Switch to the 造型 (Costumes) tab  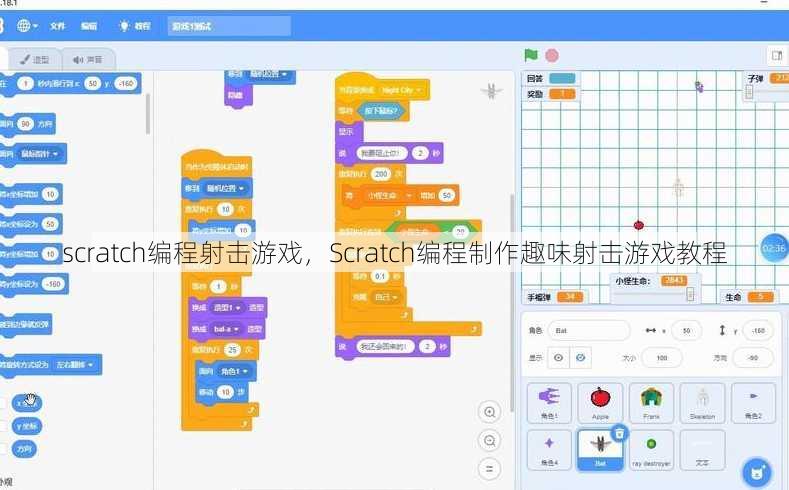35,59
